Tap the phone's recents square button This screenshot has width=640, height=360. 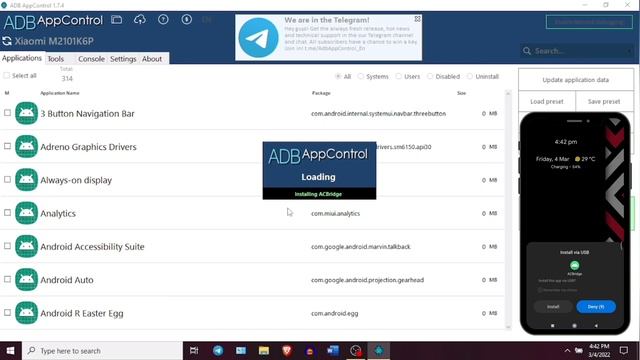pos(552,326)
